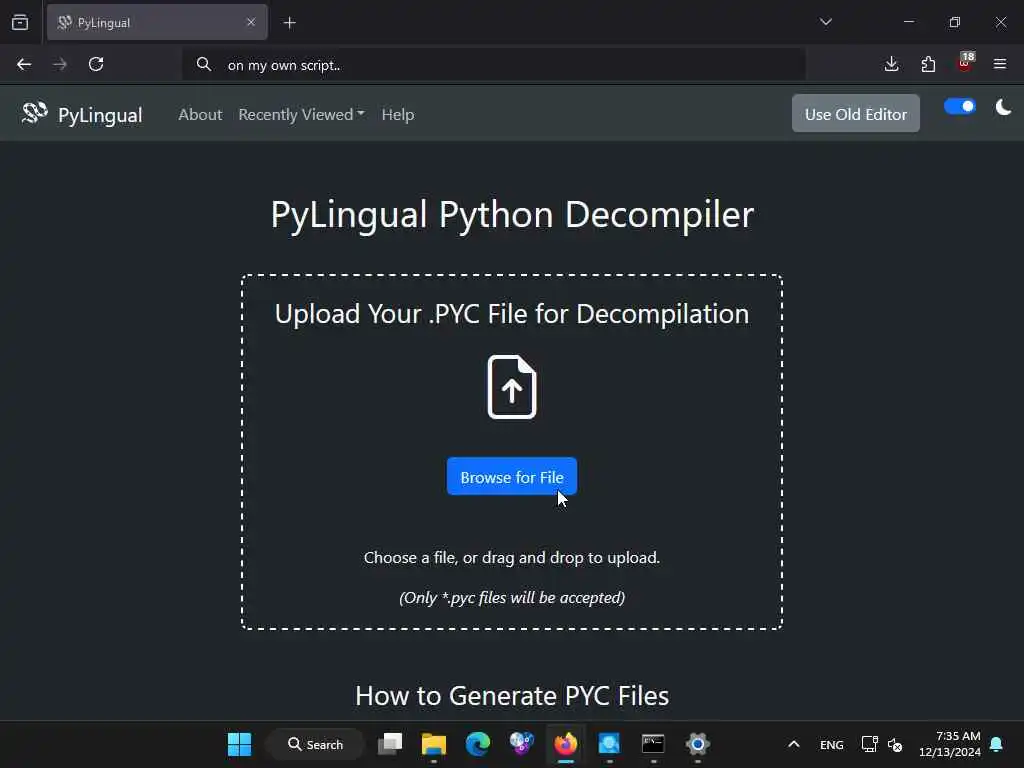Click the Browse for File button
Image resolution: width=1024 pixels, height=768 pixels.
pyautogui.click(x=512, y=477)
